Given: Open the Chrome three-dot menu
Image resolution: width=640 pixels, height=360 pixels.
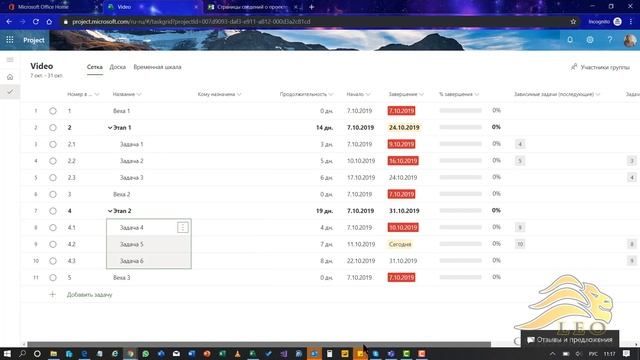Looking at the screenshot, I should 631,22.
